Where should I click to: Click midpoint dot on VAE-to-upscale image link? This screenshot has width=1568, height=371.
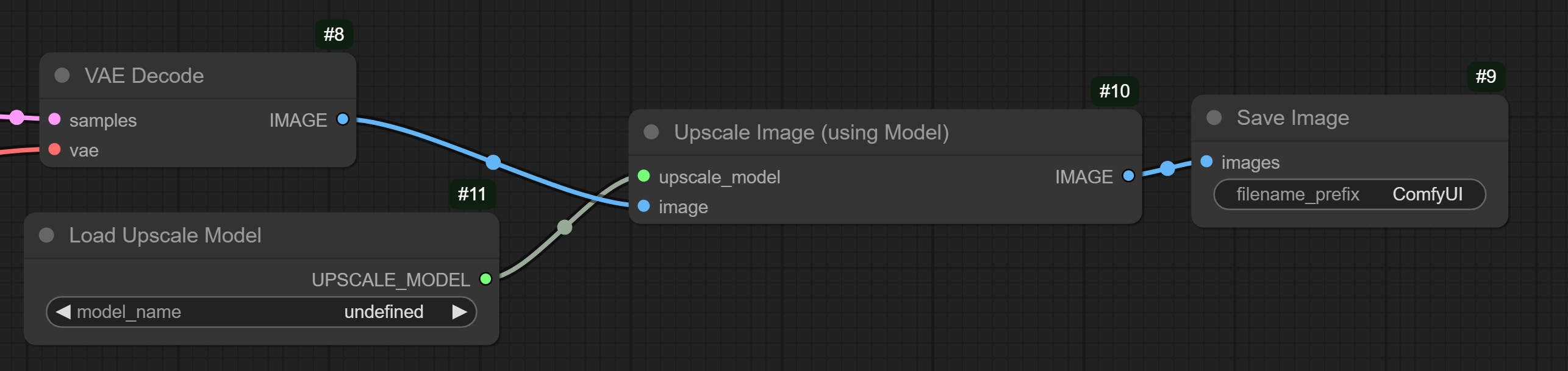pos(493,162)
